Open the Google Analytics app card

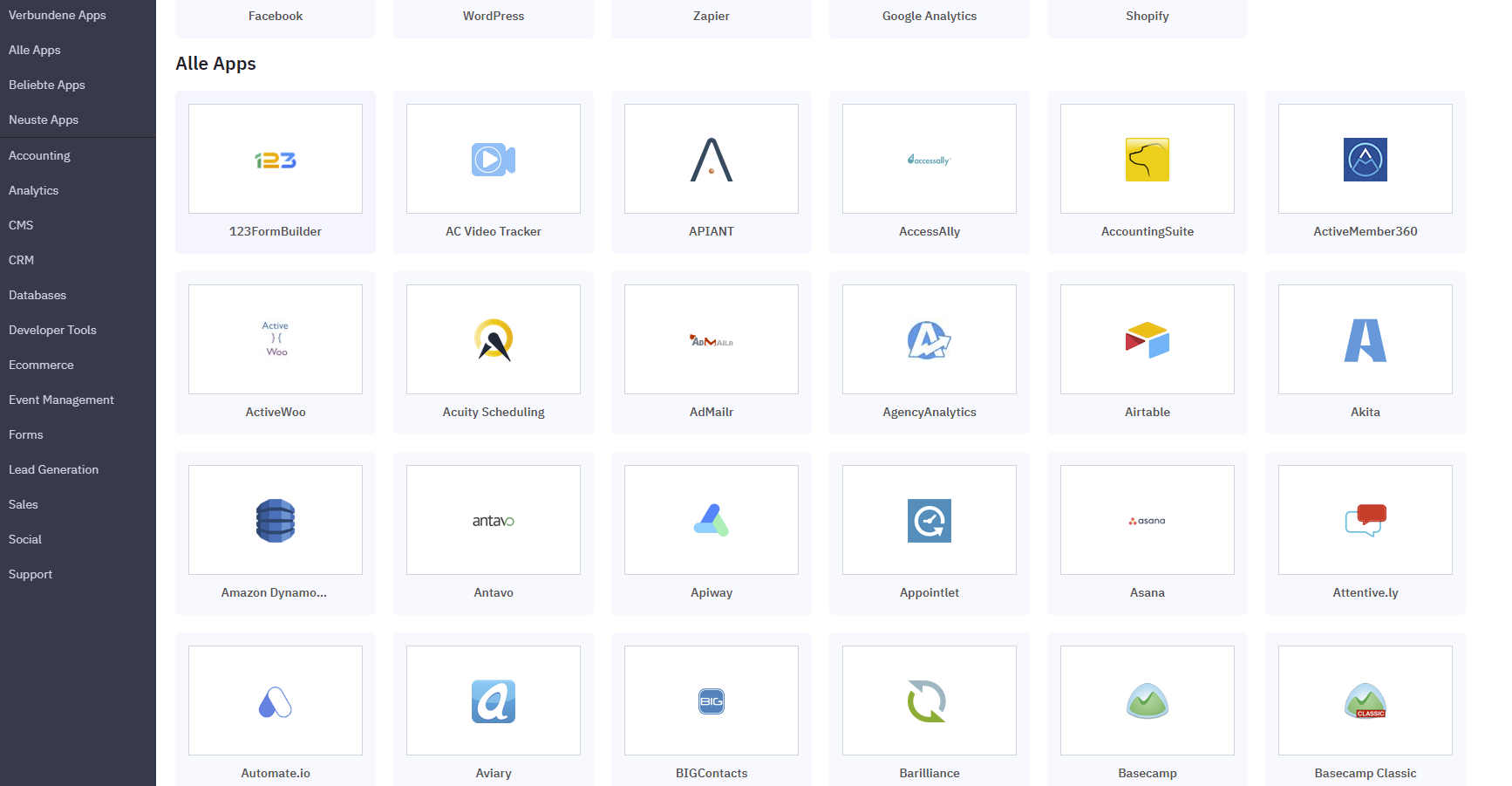click(930, 17)
